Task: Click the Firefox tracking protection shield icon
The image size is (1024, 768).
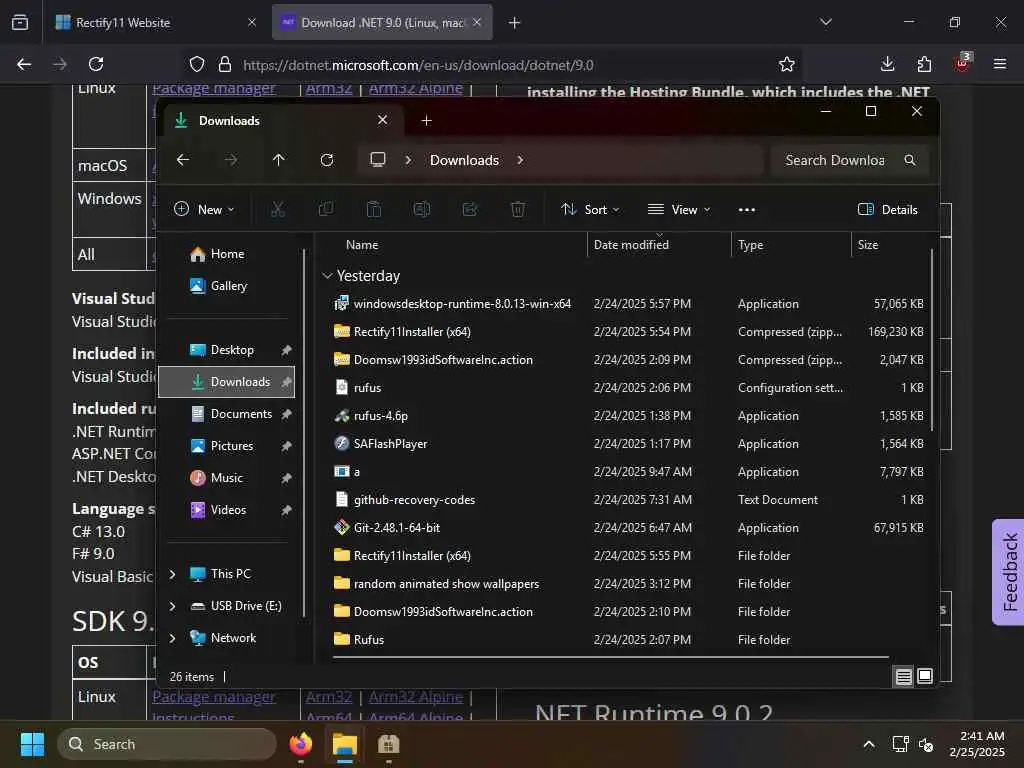Action: pyautogui.click(x=197, y=64)
